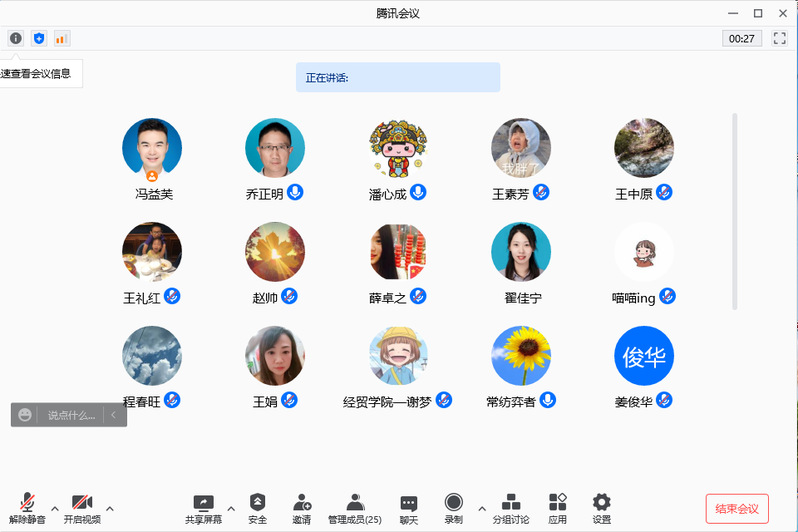Click the 正在讲话 speaker banner

click(398, 77)
